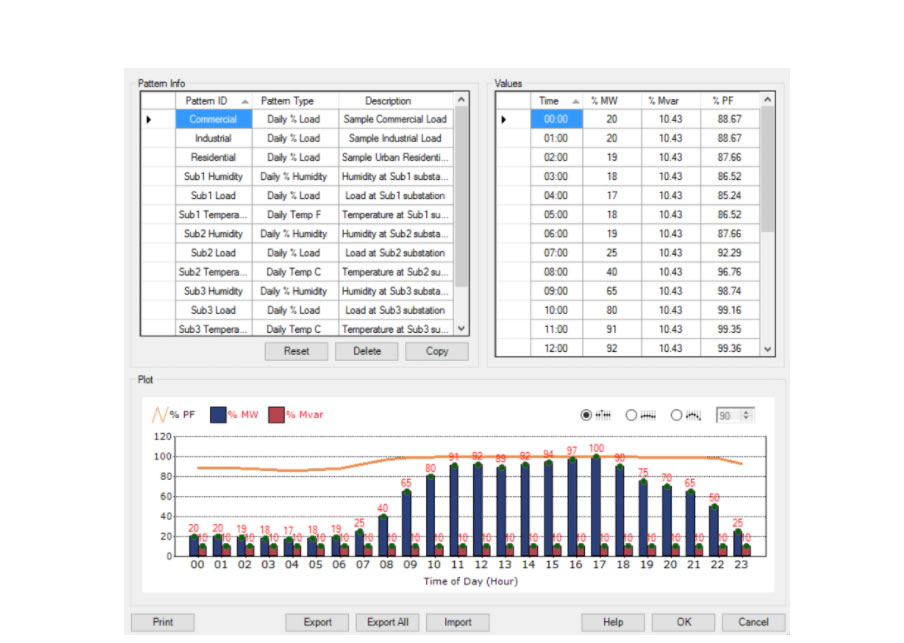Select the Industrial pattern row
The height and width of the screenshot is (643, 904).
[213, 138]
